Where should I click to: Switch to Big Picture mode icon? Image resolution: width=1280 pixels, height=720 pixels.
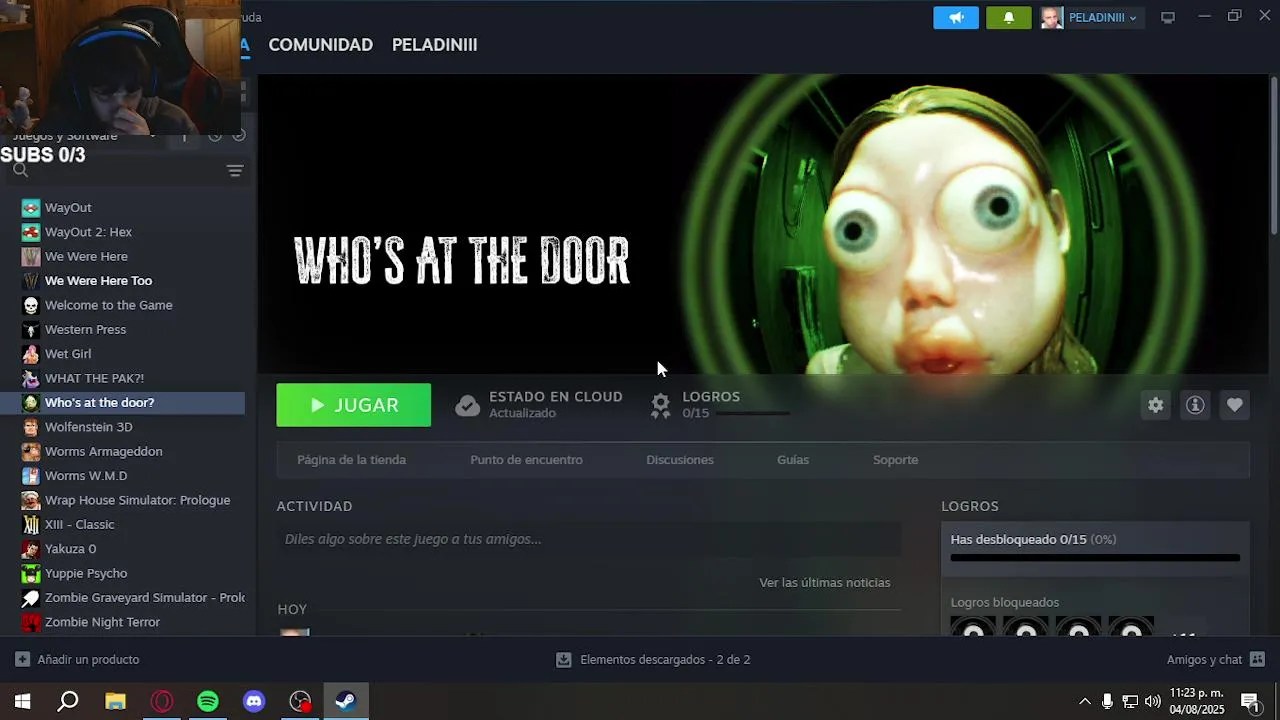pyautogui.click(x=1167, y=17)
